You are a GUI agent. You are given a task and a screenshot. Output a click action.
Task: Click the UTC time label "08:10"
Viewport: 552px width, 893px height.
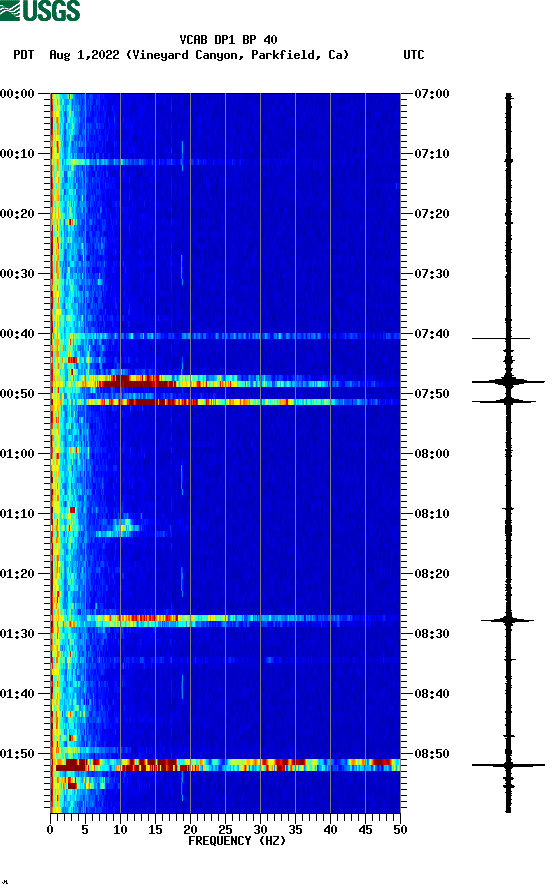pos(432,514)
